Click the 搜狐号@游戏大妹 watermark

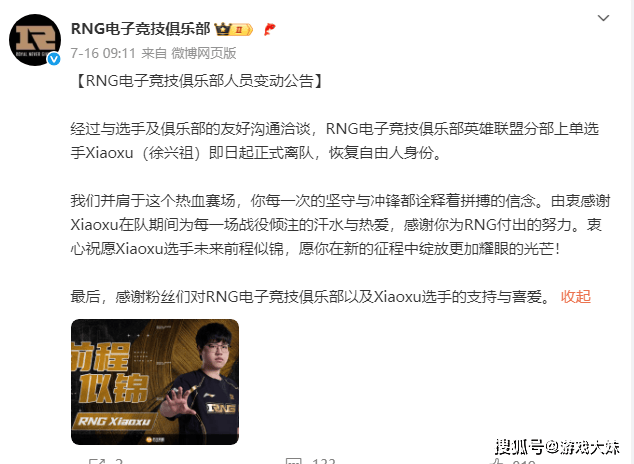558,447
